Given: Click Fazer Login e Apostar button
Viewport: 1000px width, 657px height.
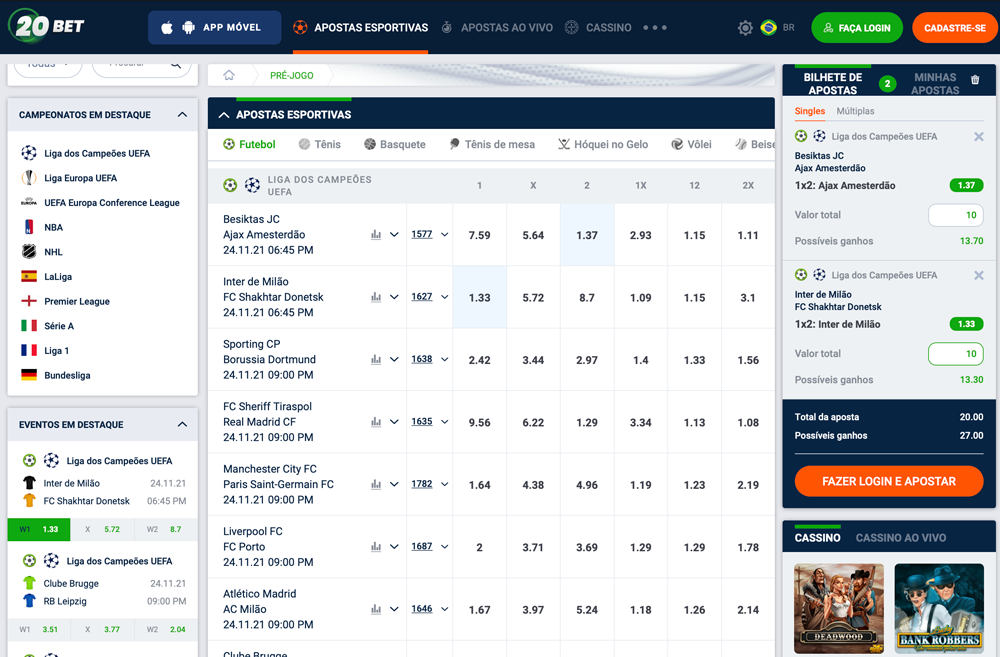Looking at the screenshot, I should (888, 482).
